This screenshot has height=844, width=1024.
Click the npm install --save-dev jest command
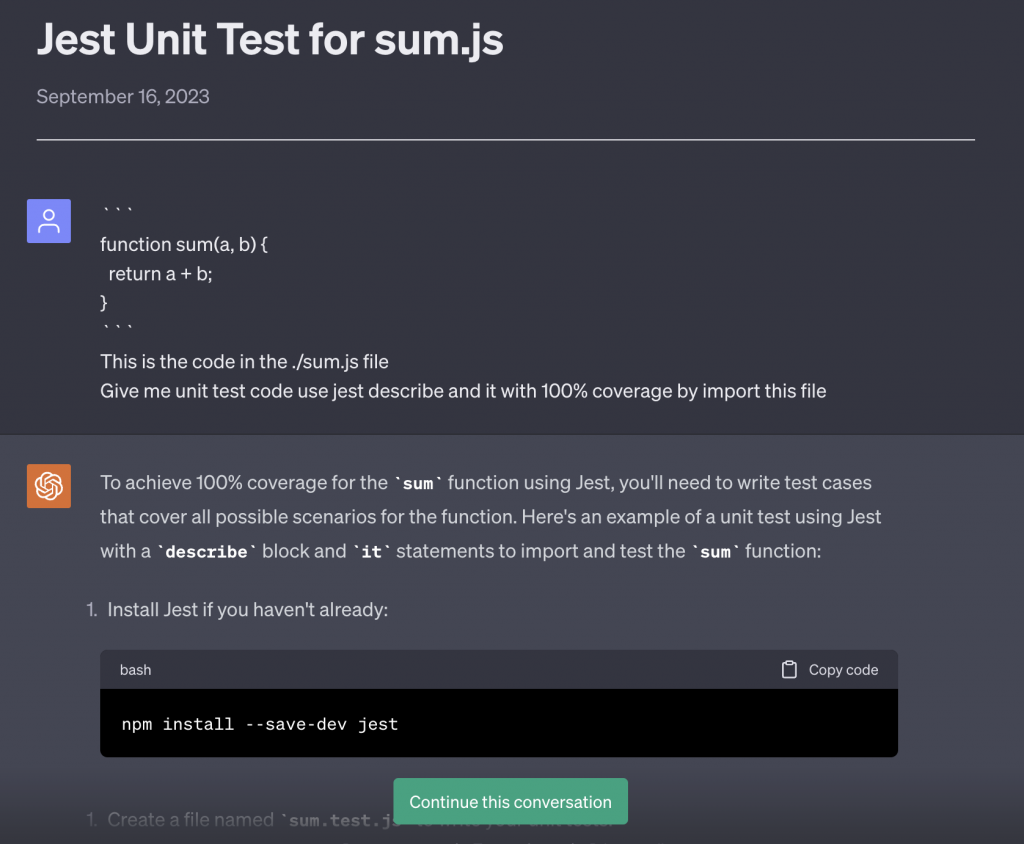260,724
